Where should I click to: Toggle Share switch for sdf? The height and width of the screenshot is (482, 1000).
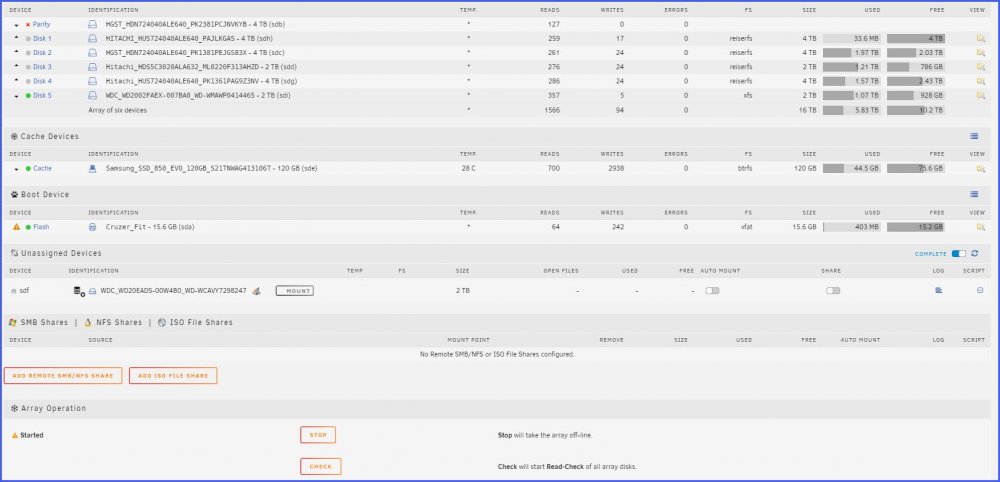pos(833,291)
